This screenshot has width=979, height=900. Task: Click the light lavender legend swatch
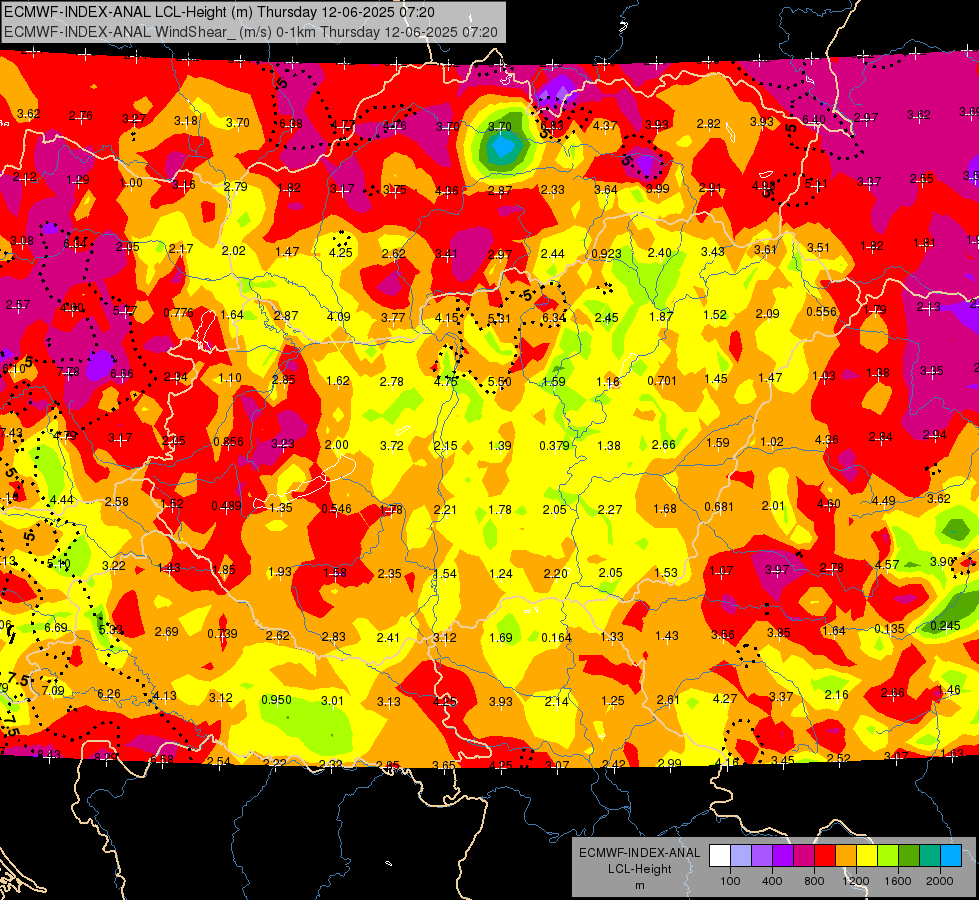point(741,855)
